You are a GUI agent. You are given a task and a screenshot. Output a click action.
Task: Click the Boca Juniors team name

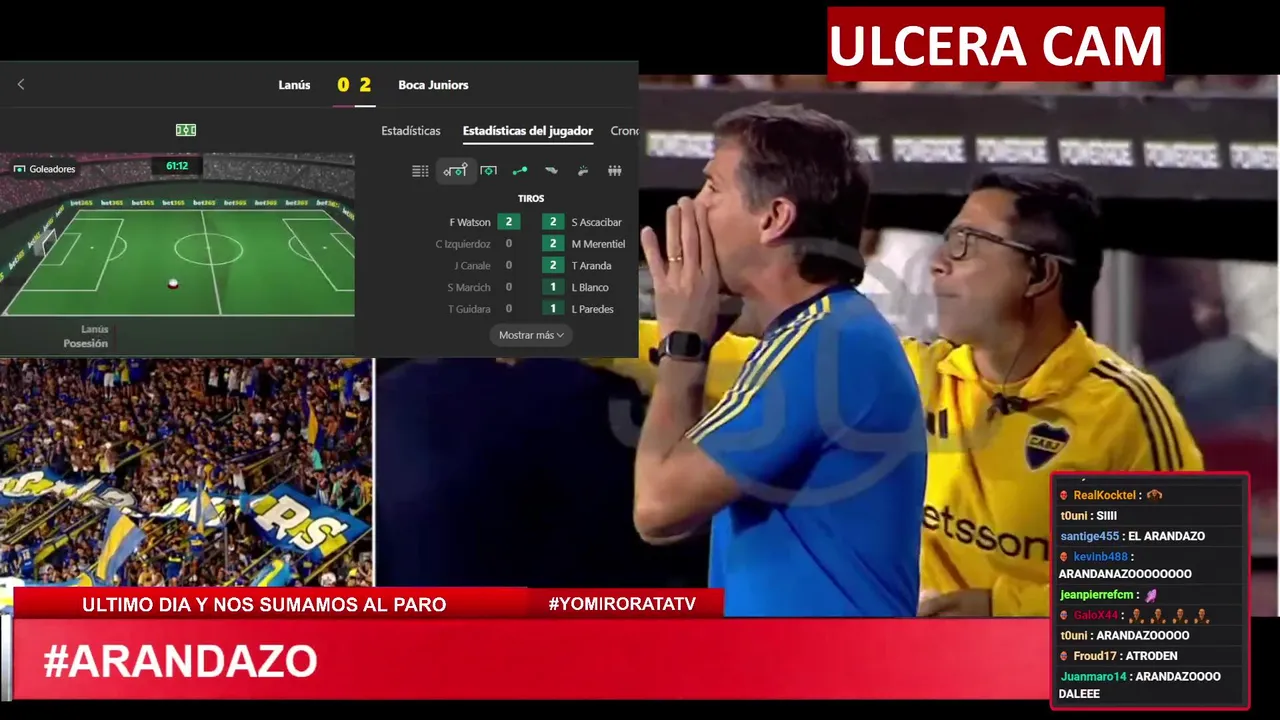tap(433, 85)
